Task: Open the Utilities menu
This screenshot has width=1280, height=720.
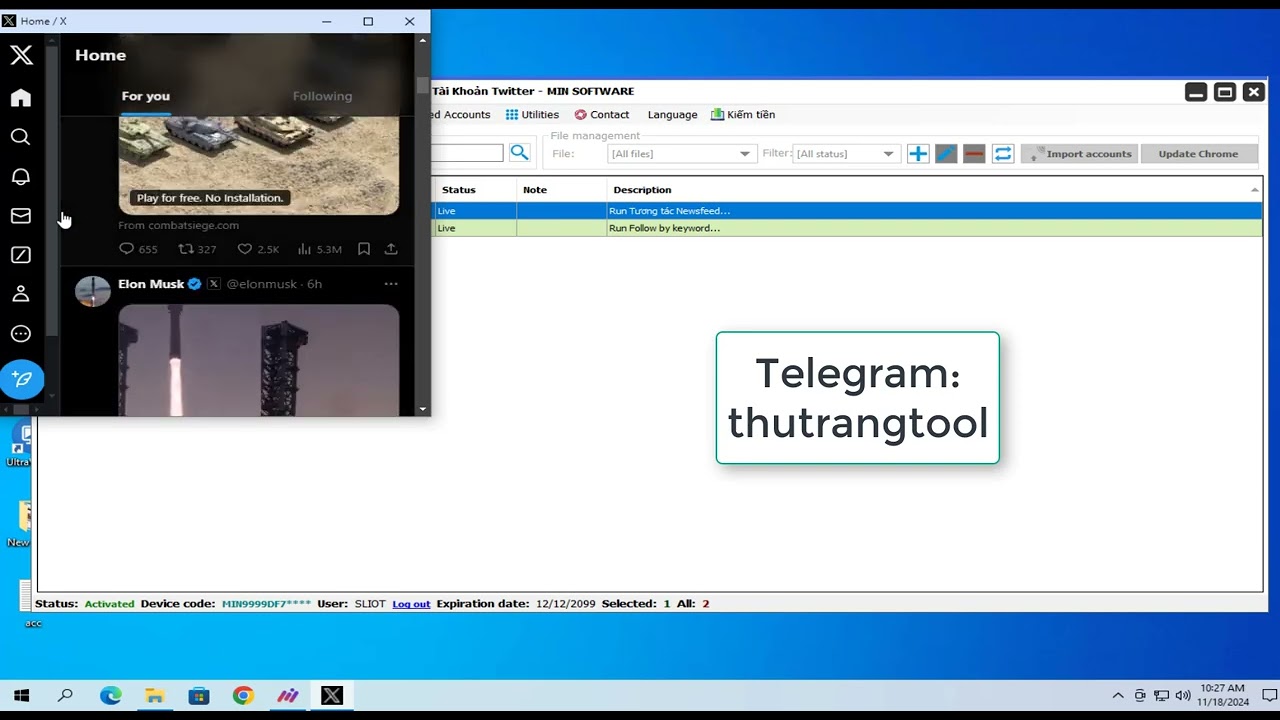Action: [532, 115]
